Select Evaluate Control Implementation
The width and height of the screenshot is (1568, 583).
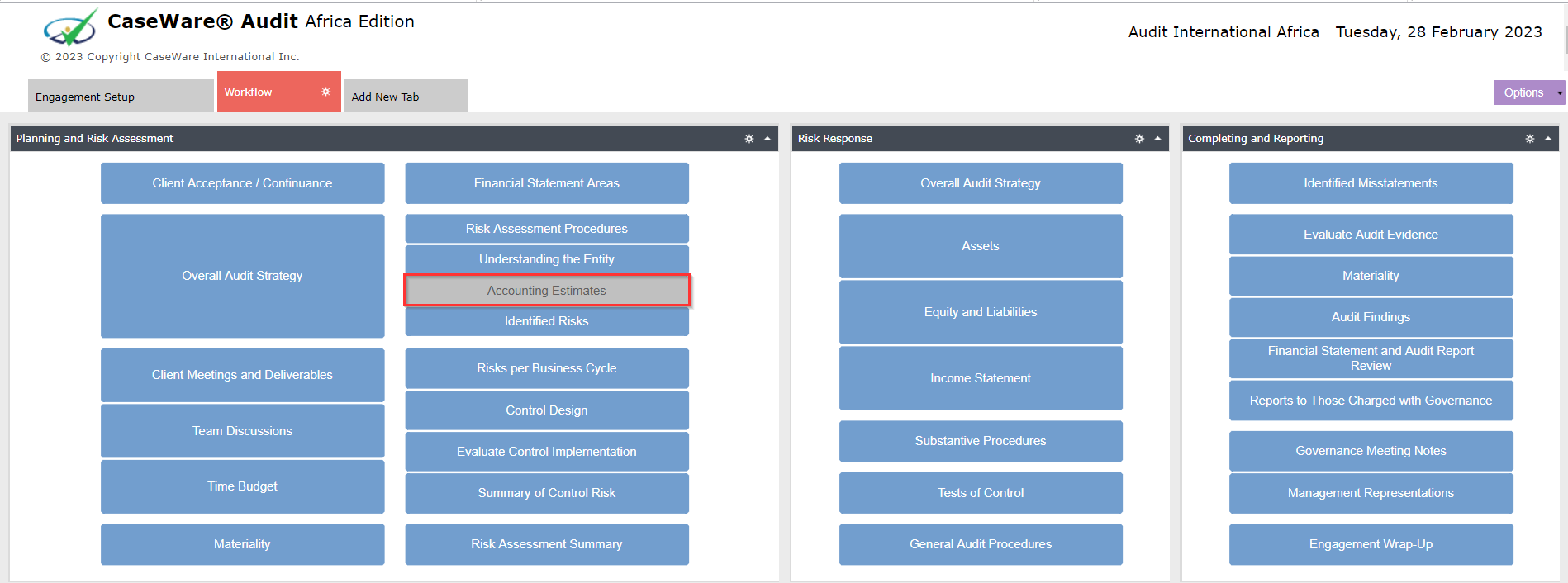pos(547,452)
